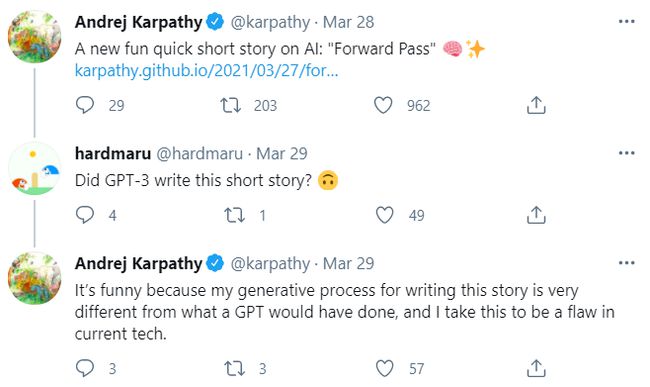Reply to Karpathy's generative process tweet

[85, 368]
